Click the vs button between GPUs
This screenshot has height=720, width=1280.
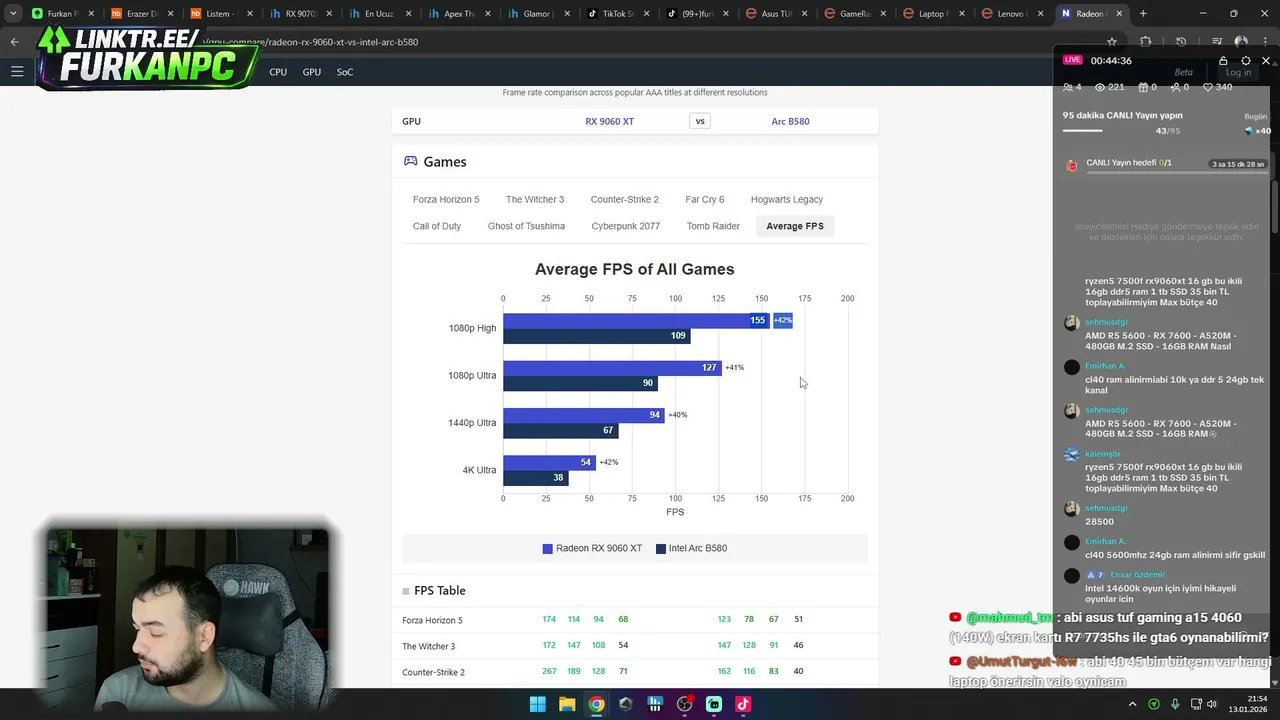tap(700, 121)
